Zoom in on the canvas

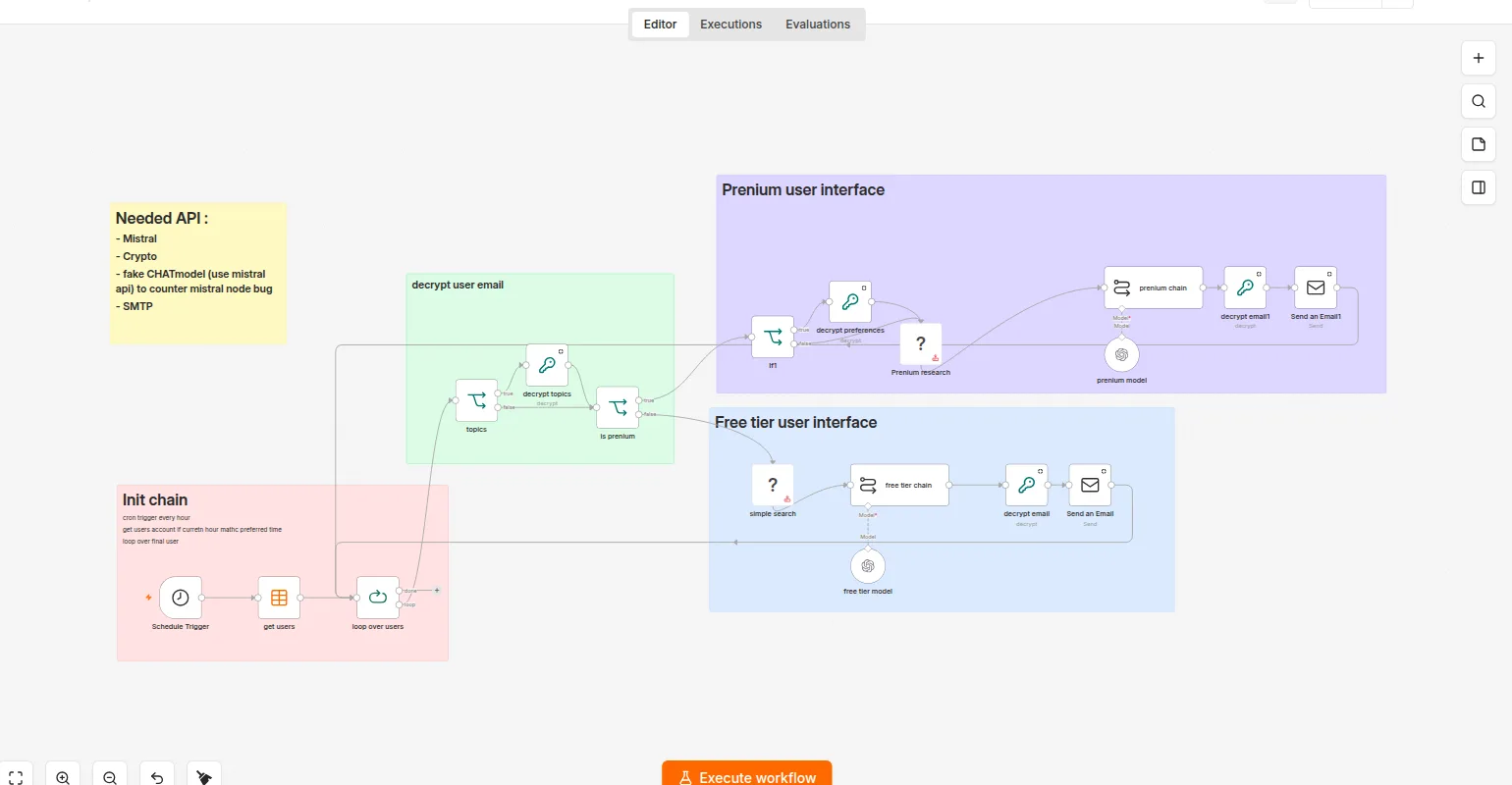(63, 777)
